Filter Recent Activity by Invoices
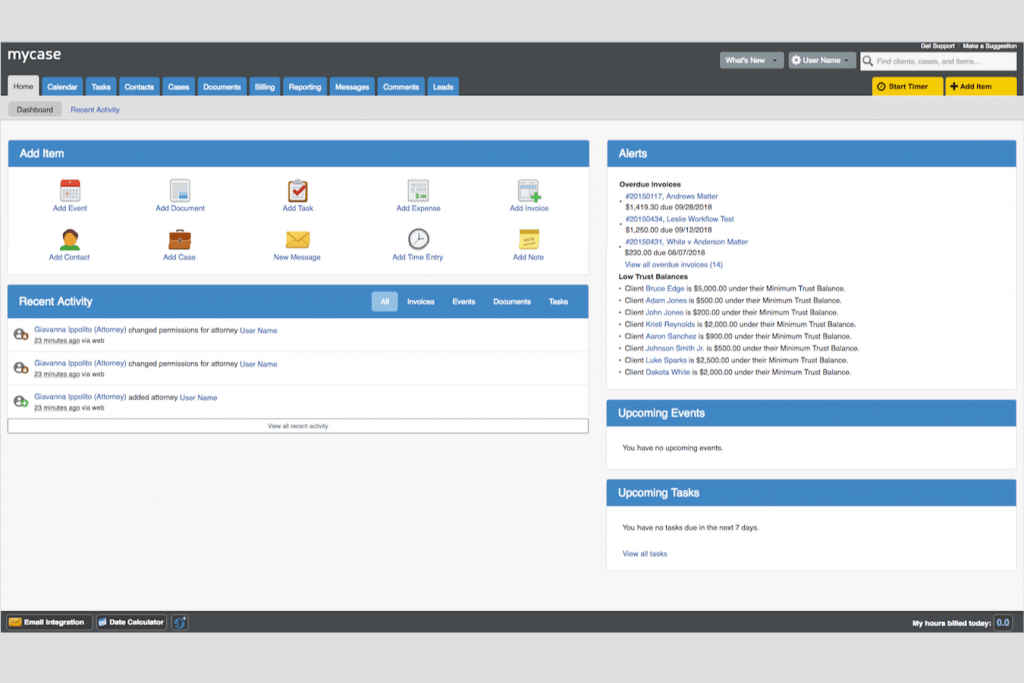1024x683 pixels. click(420, 301)
